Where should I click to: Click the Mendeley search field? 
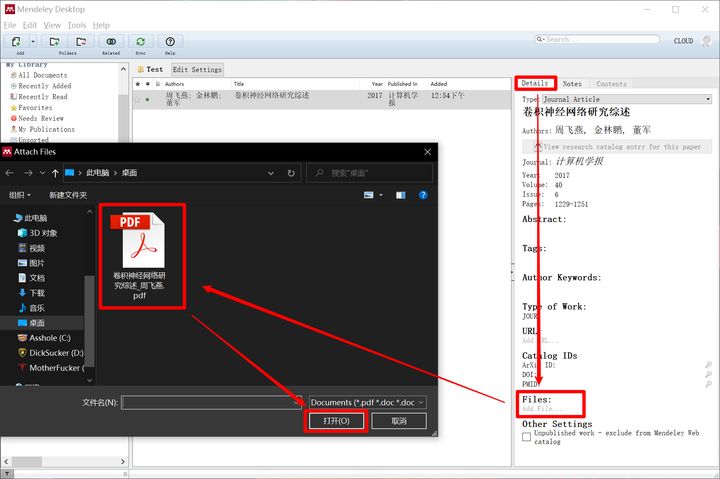pyautogui.click(x=597, y=39)
